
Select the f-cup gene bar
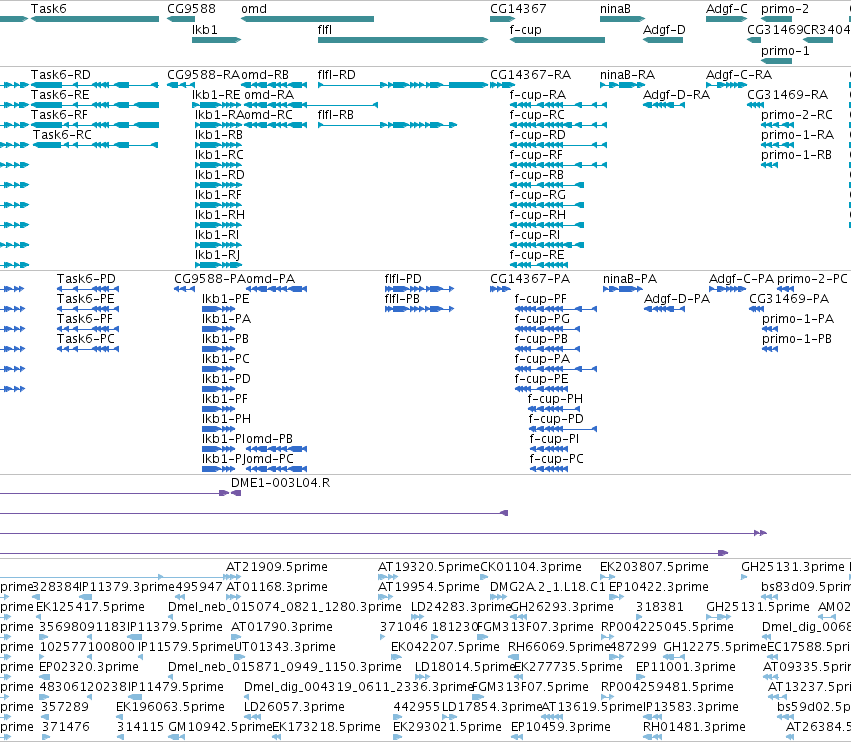(557, 40)
